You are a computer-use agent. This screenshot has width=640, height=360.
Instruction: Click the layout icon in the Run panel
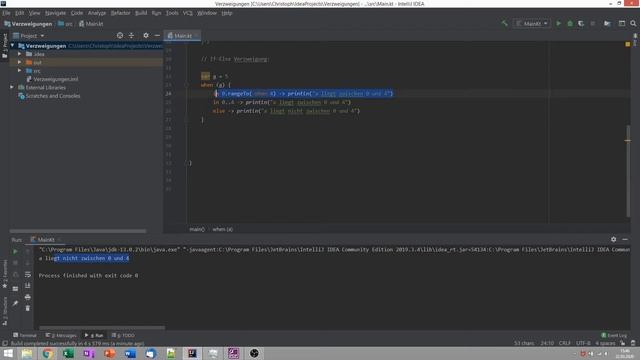[x=15, y=289]
